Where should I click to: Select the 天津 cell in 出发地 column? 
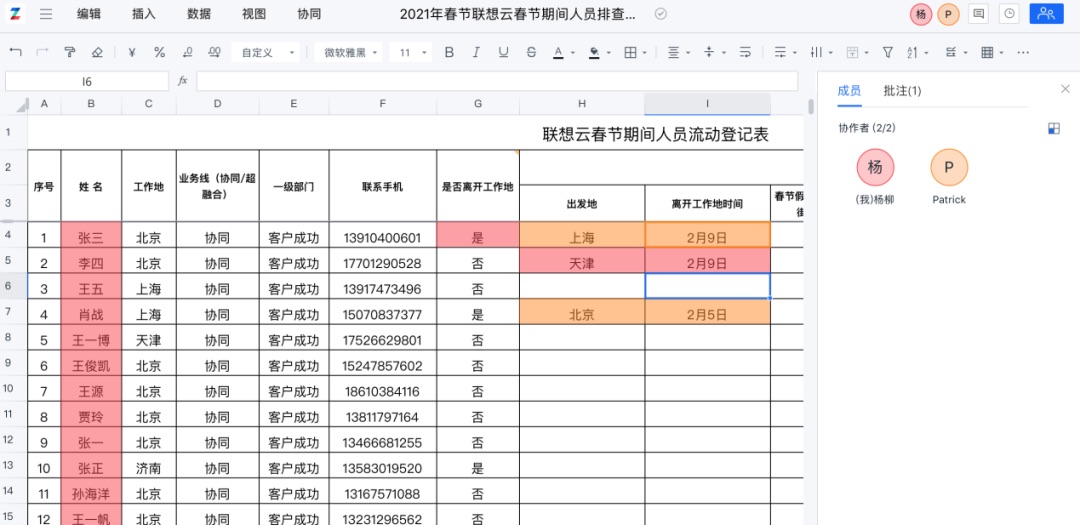pos(582,262)
